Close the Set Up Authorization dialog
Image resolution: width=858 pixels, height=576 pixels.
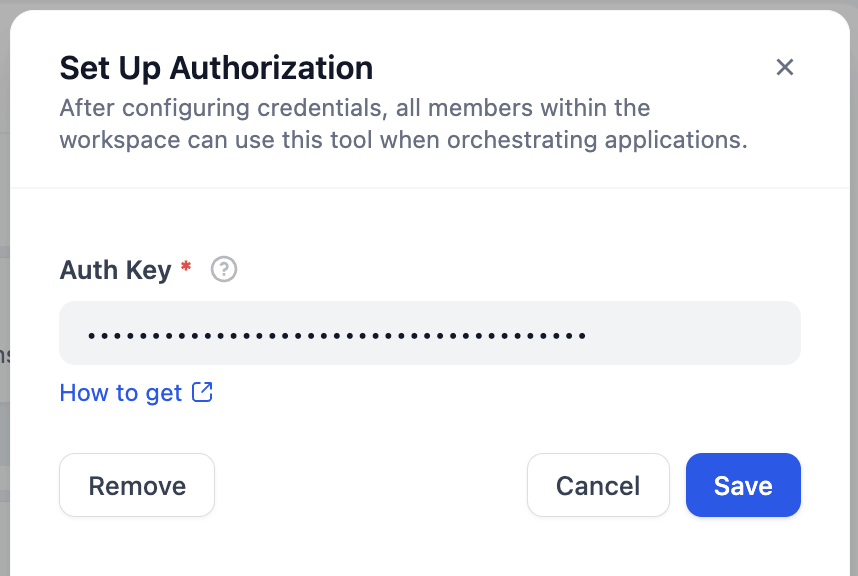pyautogui.click(x=785, y=67)
